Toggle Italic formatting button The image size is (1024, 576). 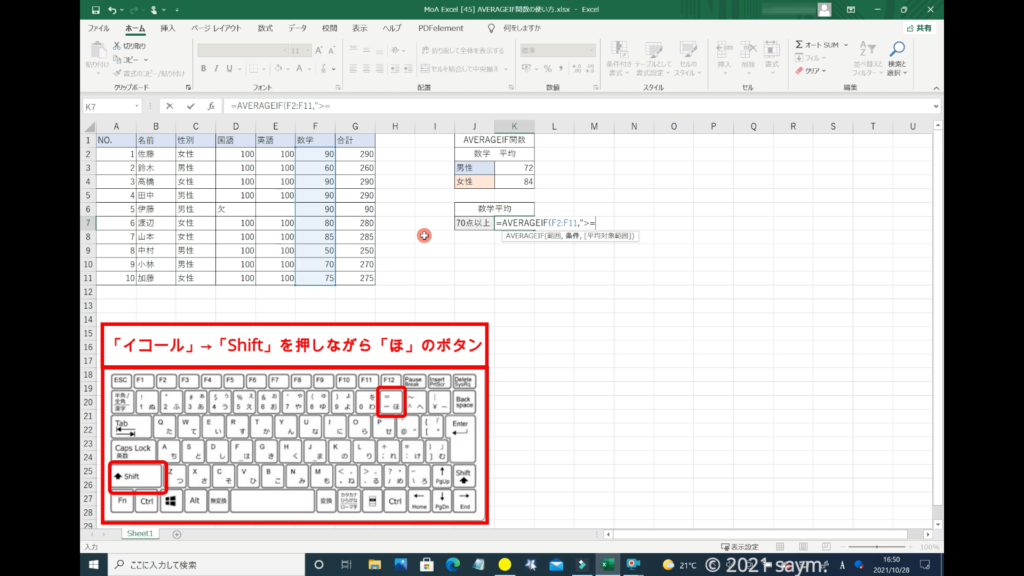[x=216, y=69]
